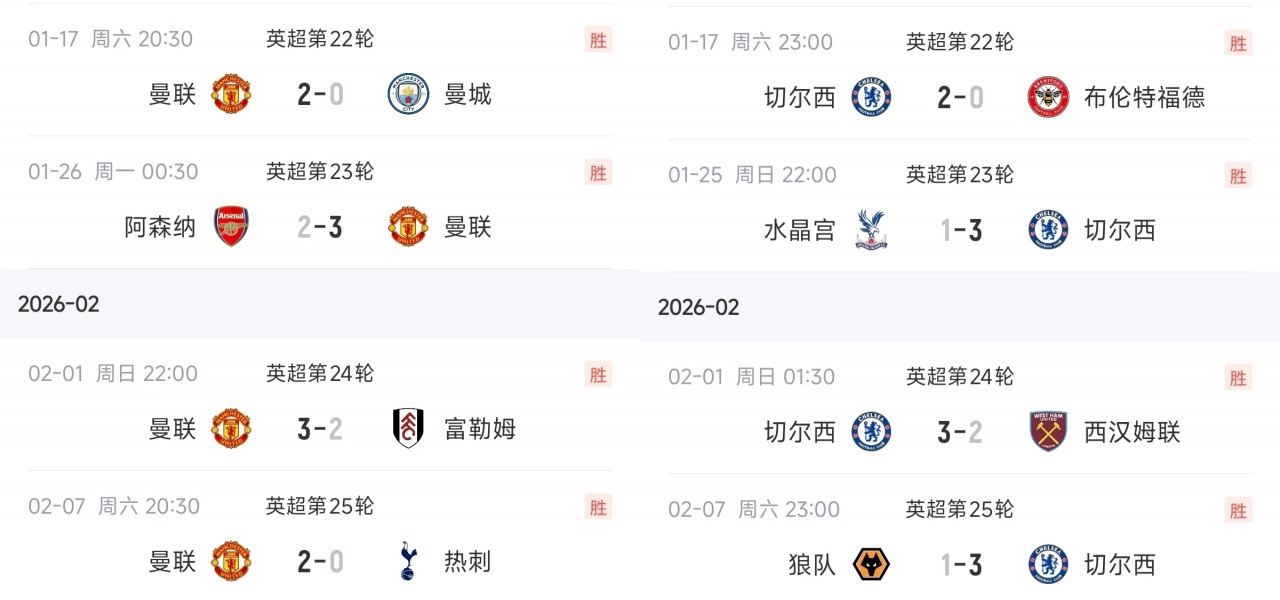Select the Fulham club crest
This screenshot has height=600, width=1280.
coord(408,429)
